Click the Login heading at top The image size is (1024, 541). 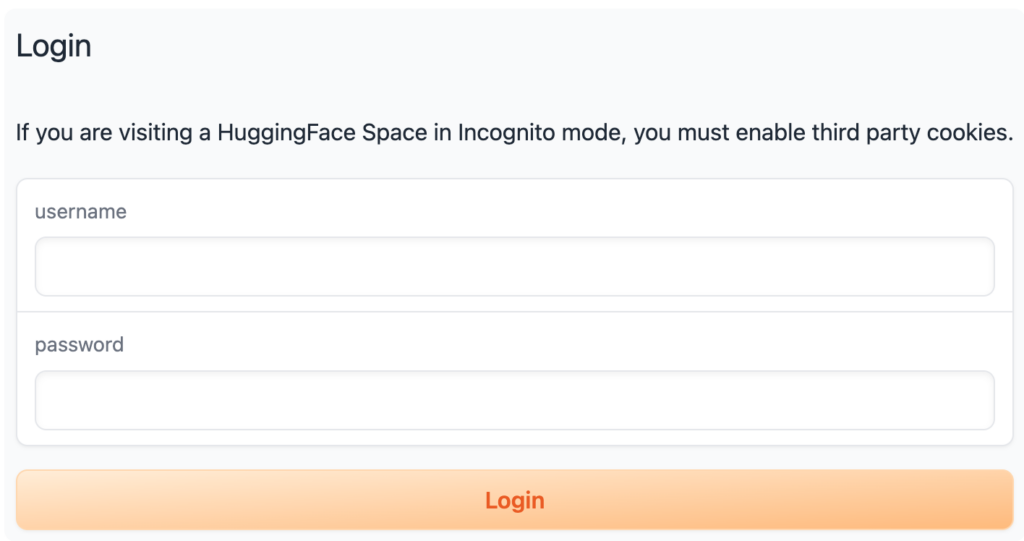click(x=54, y=46)
